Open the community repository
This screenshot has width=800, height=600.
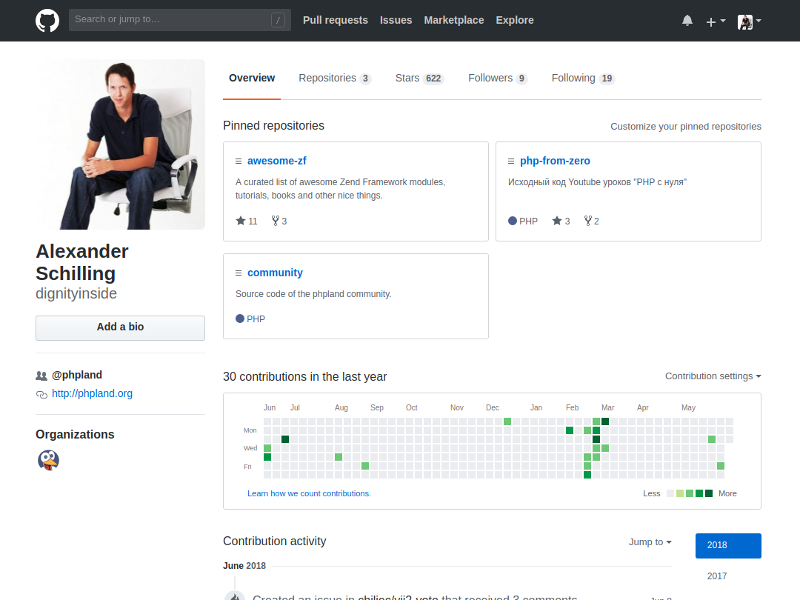tap(275, 272)
